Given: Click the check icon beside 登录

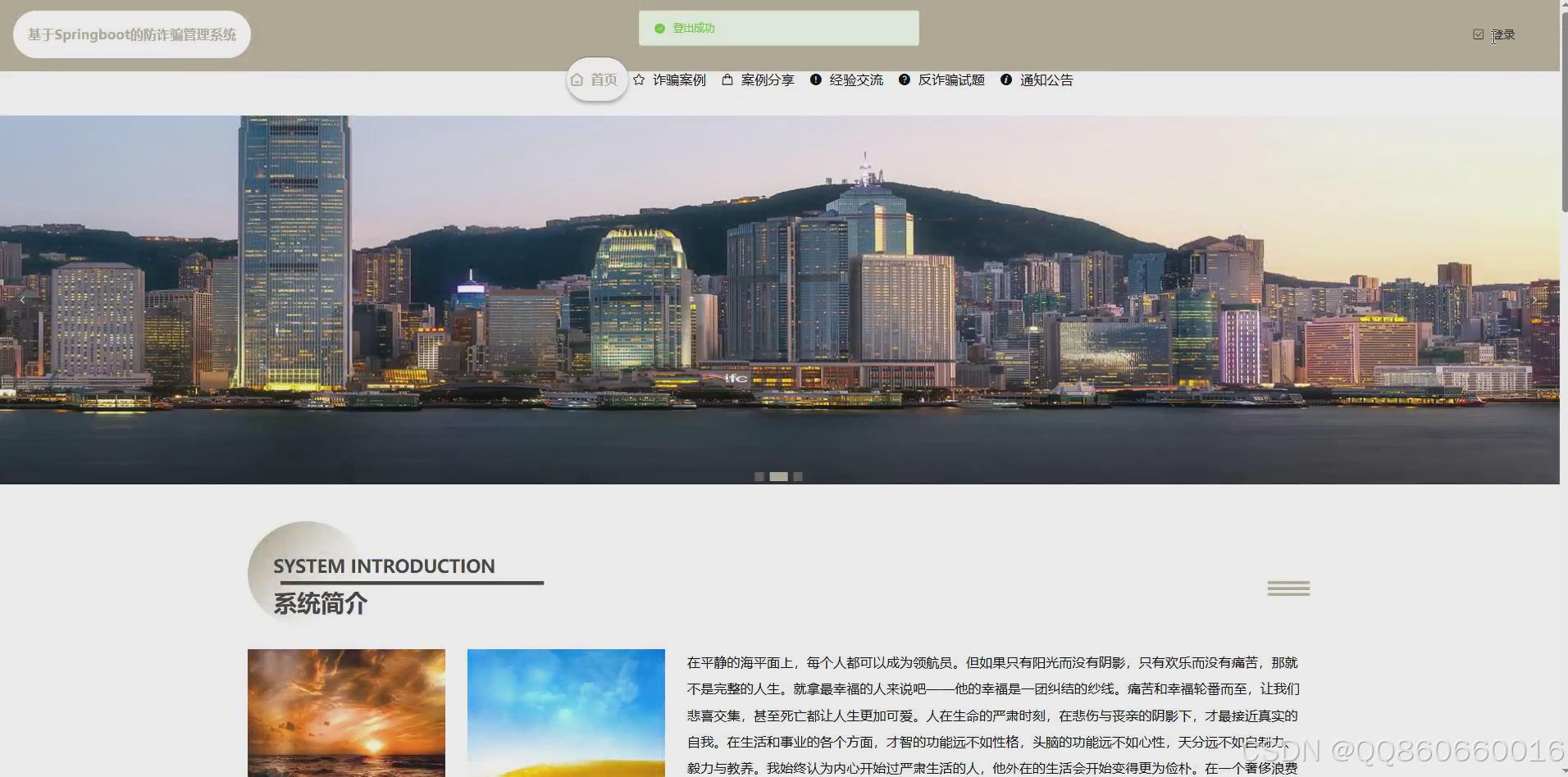Looking at the screenshot, I should point(1478,34).
